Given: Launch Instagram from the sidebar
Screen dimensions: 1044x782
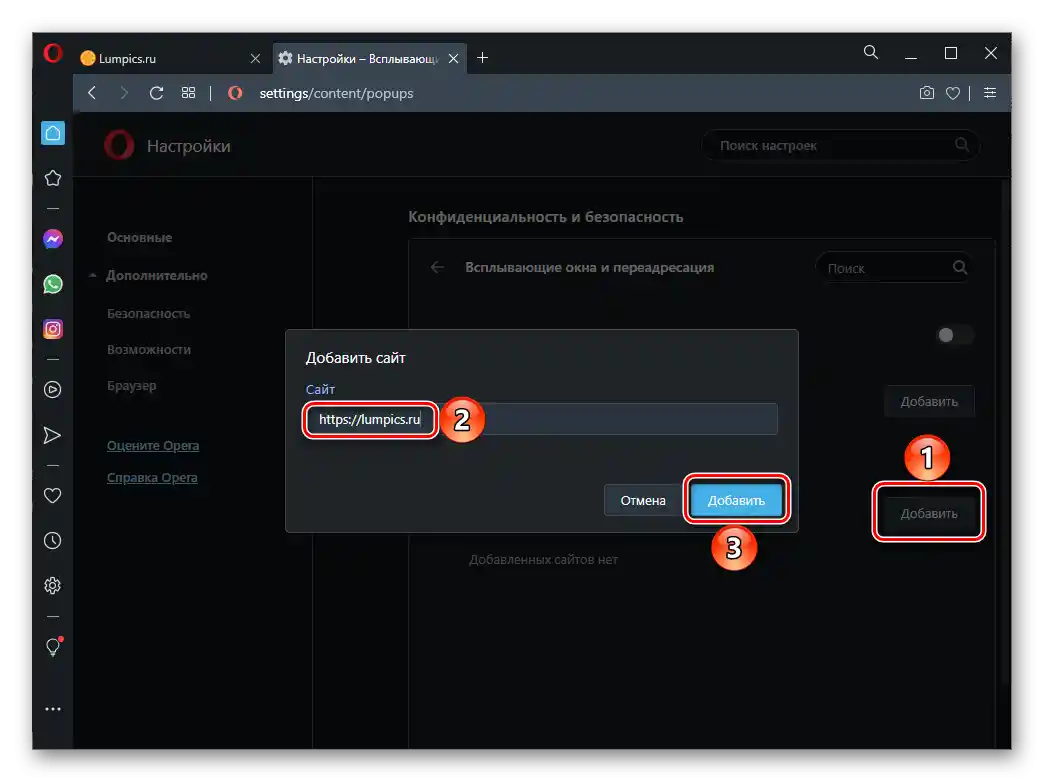Looking at the screenshot, I should [53, 329].
